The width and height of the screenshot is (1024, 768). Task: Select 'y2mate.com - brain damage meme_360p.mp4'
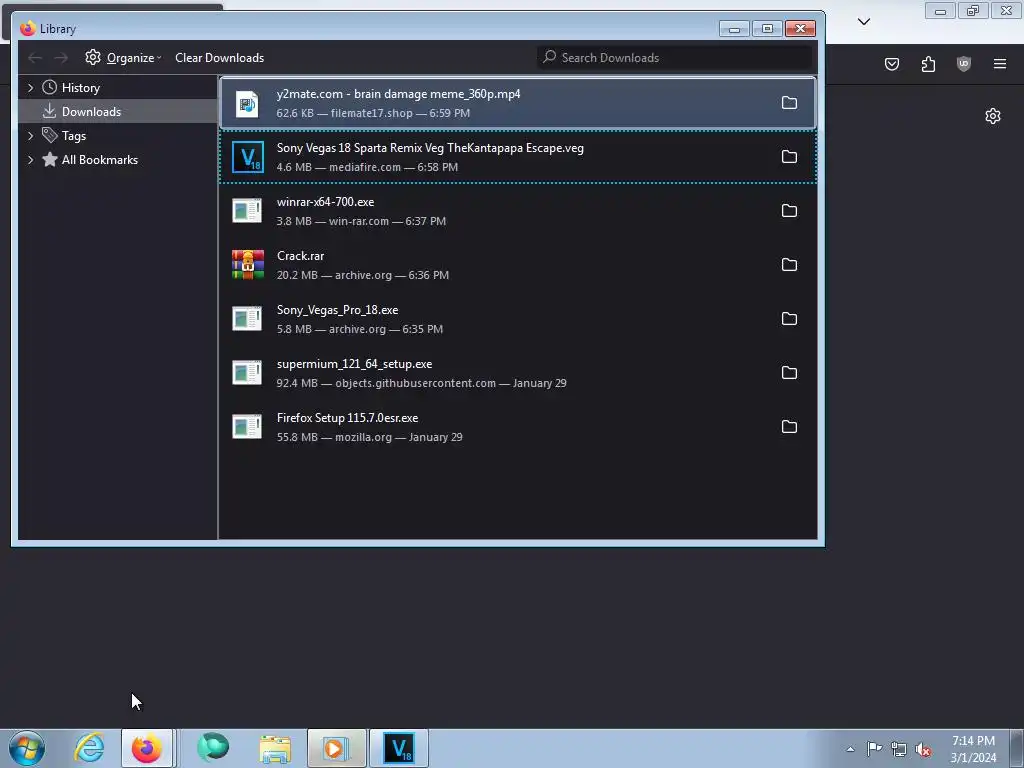518,103
